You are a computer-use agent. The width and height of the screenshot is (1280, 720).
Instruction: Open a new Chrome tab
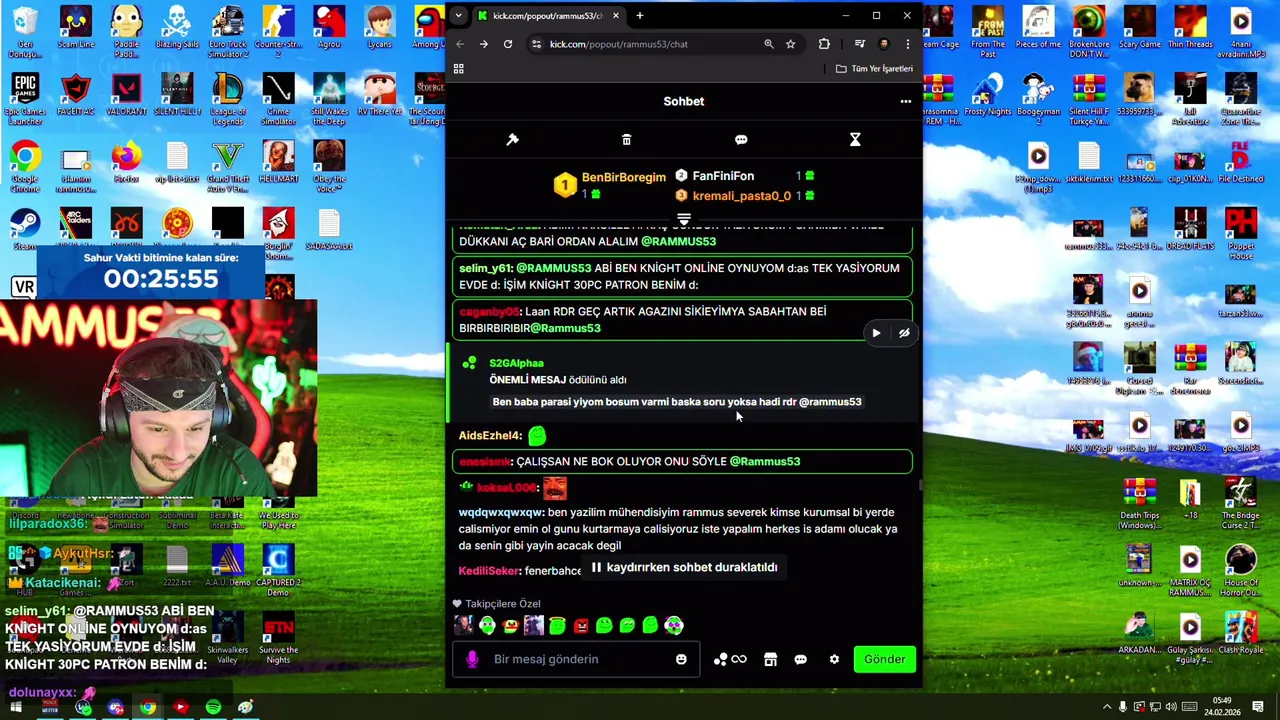tap(639, 15)
